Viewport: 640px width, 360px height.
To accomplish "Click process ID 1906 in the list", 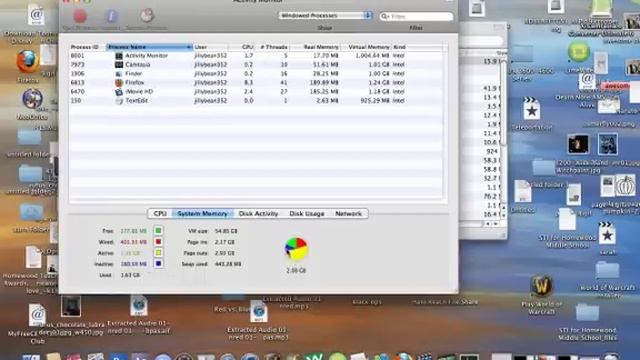I will click(x=78, y=73).
